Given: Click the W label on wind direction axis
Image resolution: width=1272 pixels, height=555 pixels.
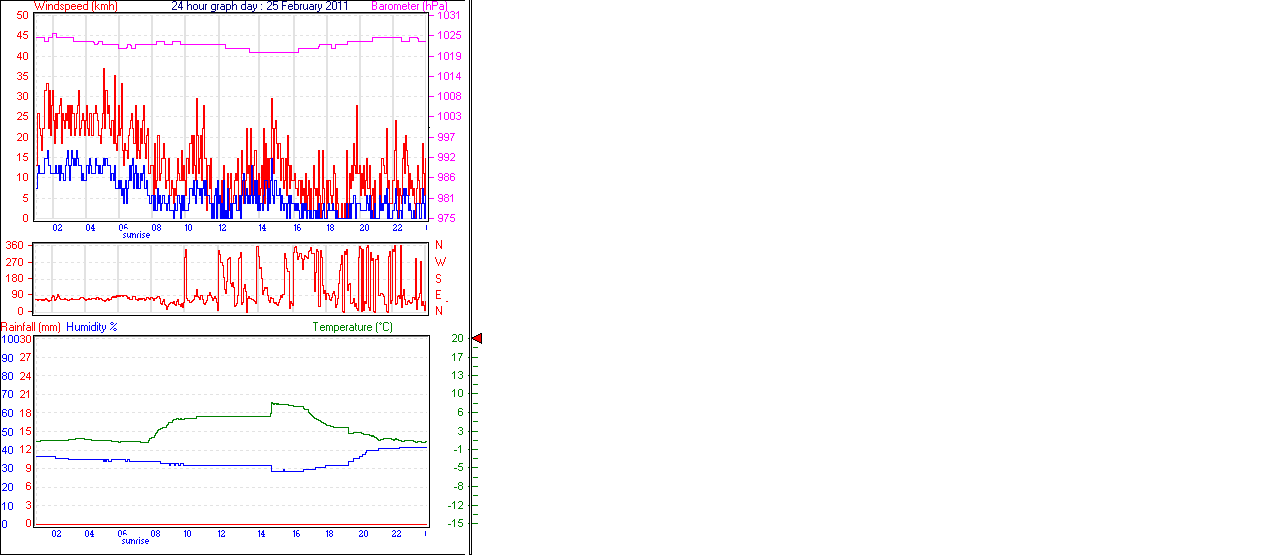Looking at the screenshot, I should (x=439, y=262).
